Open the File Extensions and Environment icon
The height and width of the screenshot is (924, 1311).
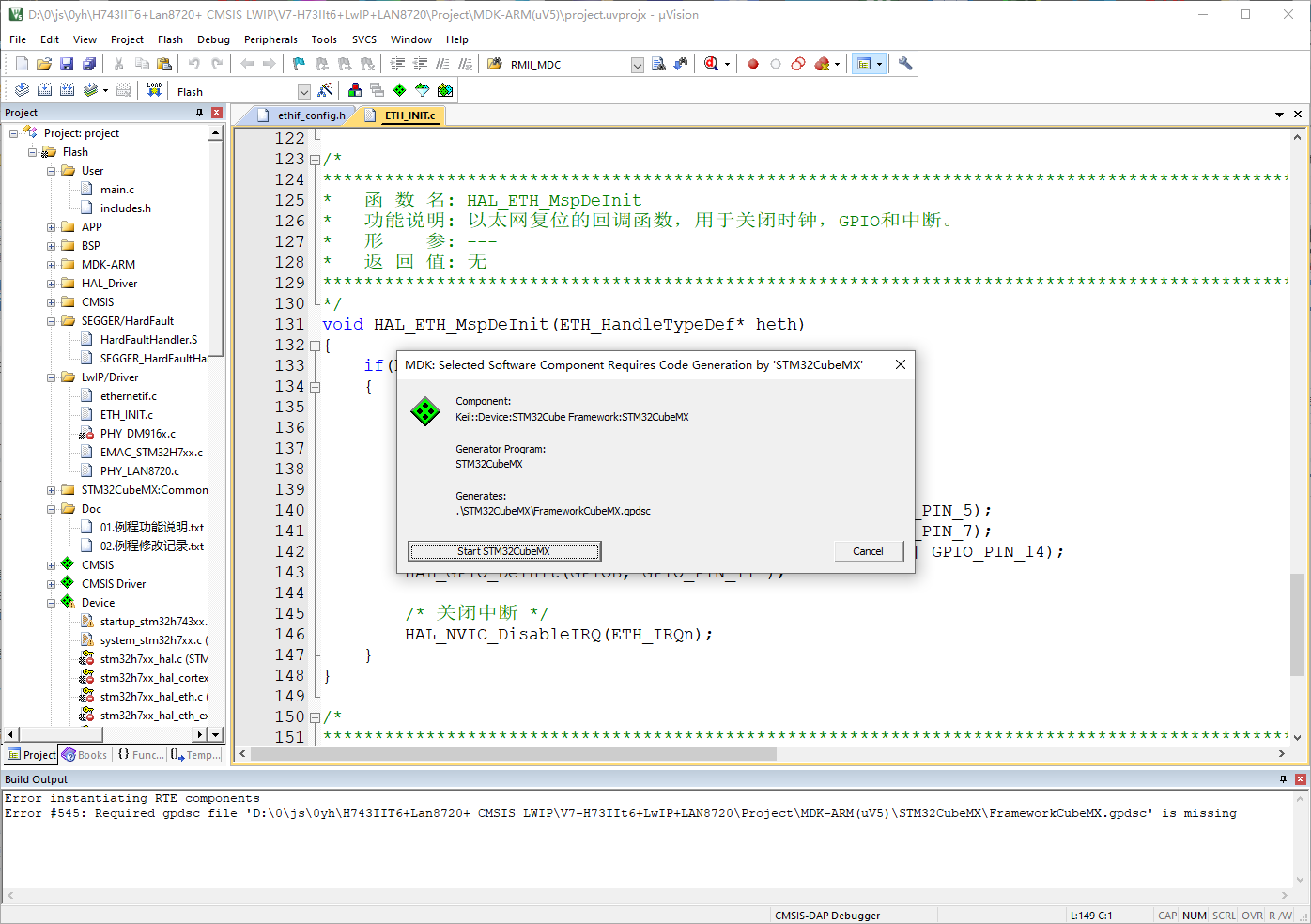click(x=355, y=90)
